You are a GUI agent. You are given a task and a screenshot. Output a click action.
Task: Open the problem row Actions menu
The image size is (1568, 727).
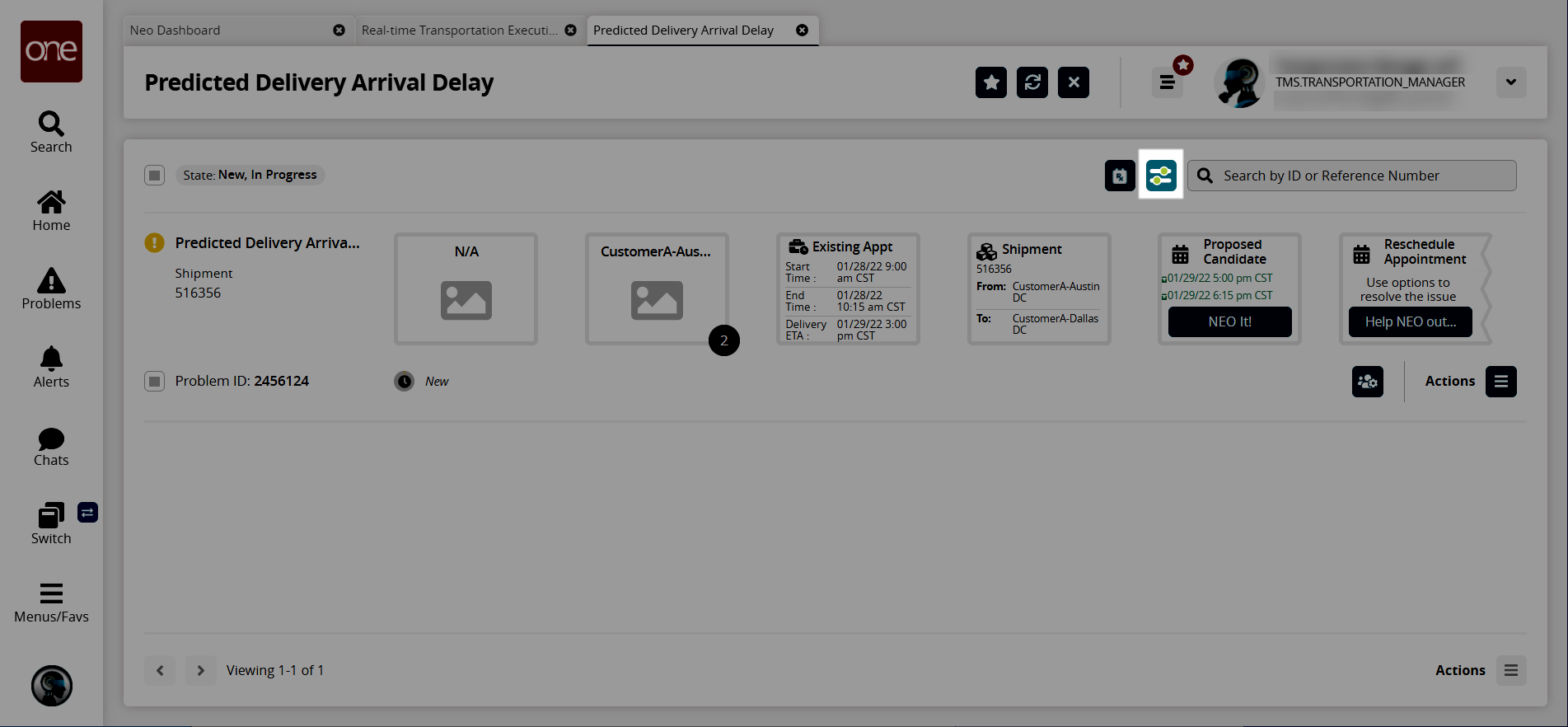1501,382
